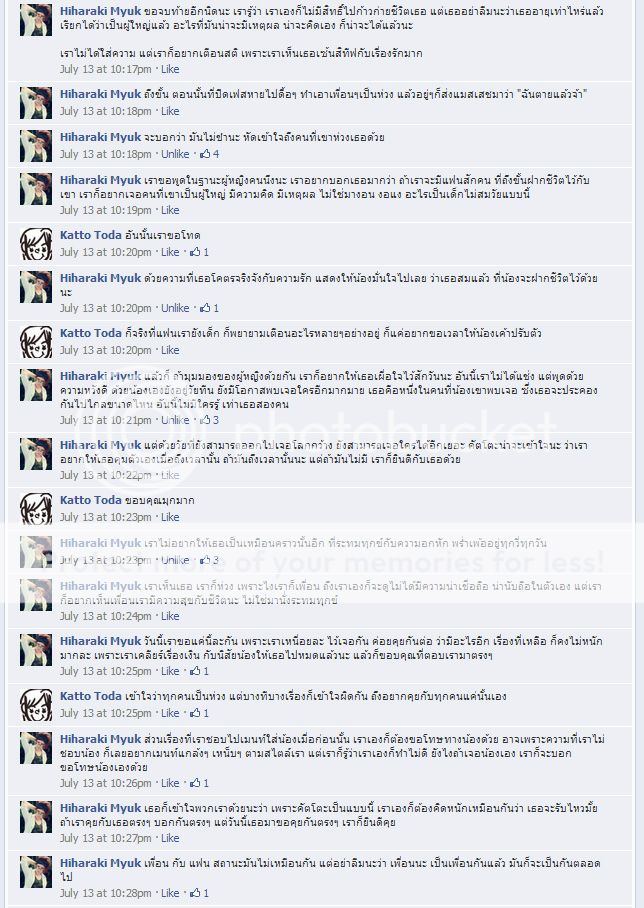Click the July 13 at 10:24pm timestamp
Viewport: 644px width, 908px height.
coord(105,616)
